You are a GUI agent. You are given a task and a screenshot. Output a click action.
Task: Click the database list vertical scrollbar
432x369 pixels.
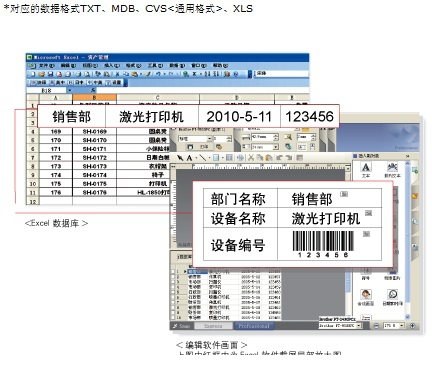pos(349,293)
